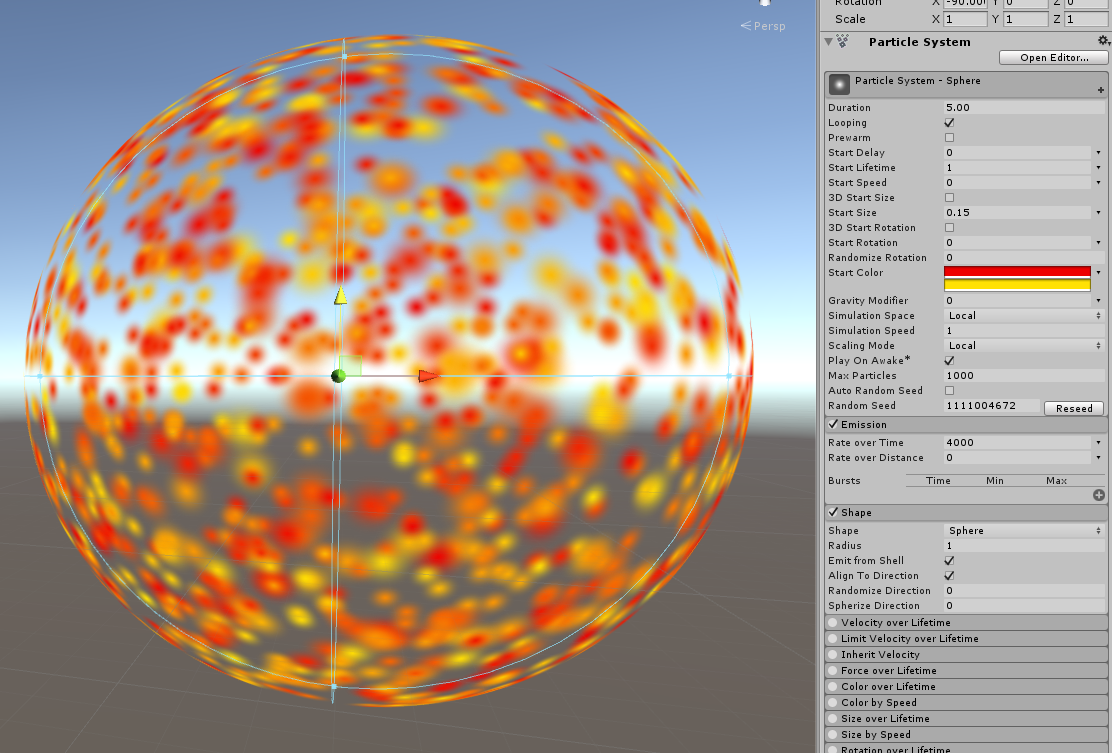
Task: Toggle Play On Awake checkbox
Action: tap(950, 360)
